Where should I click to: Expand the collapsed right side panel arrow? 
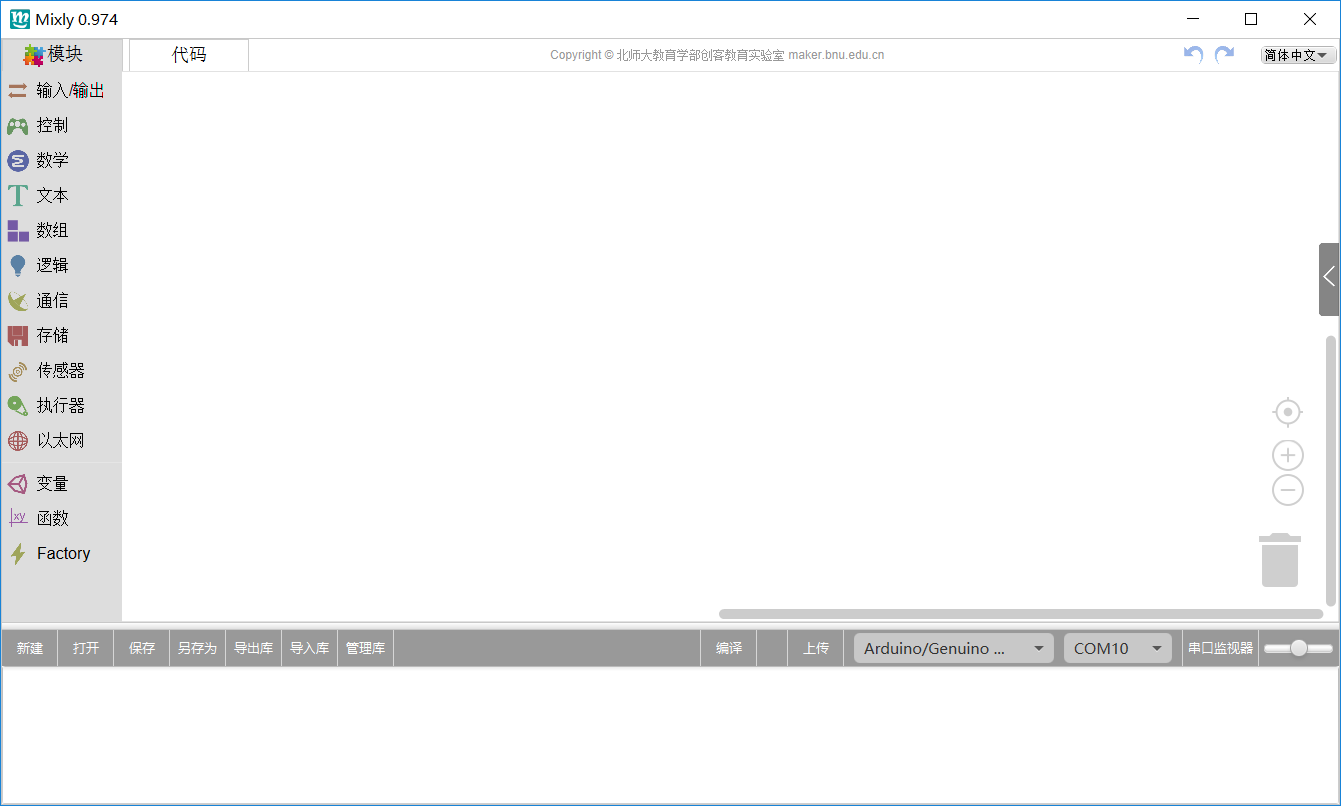click(1329, 279)
